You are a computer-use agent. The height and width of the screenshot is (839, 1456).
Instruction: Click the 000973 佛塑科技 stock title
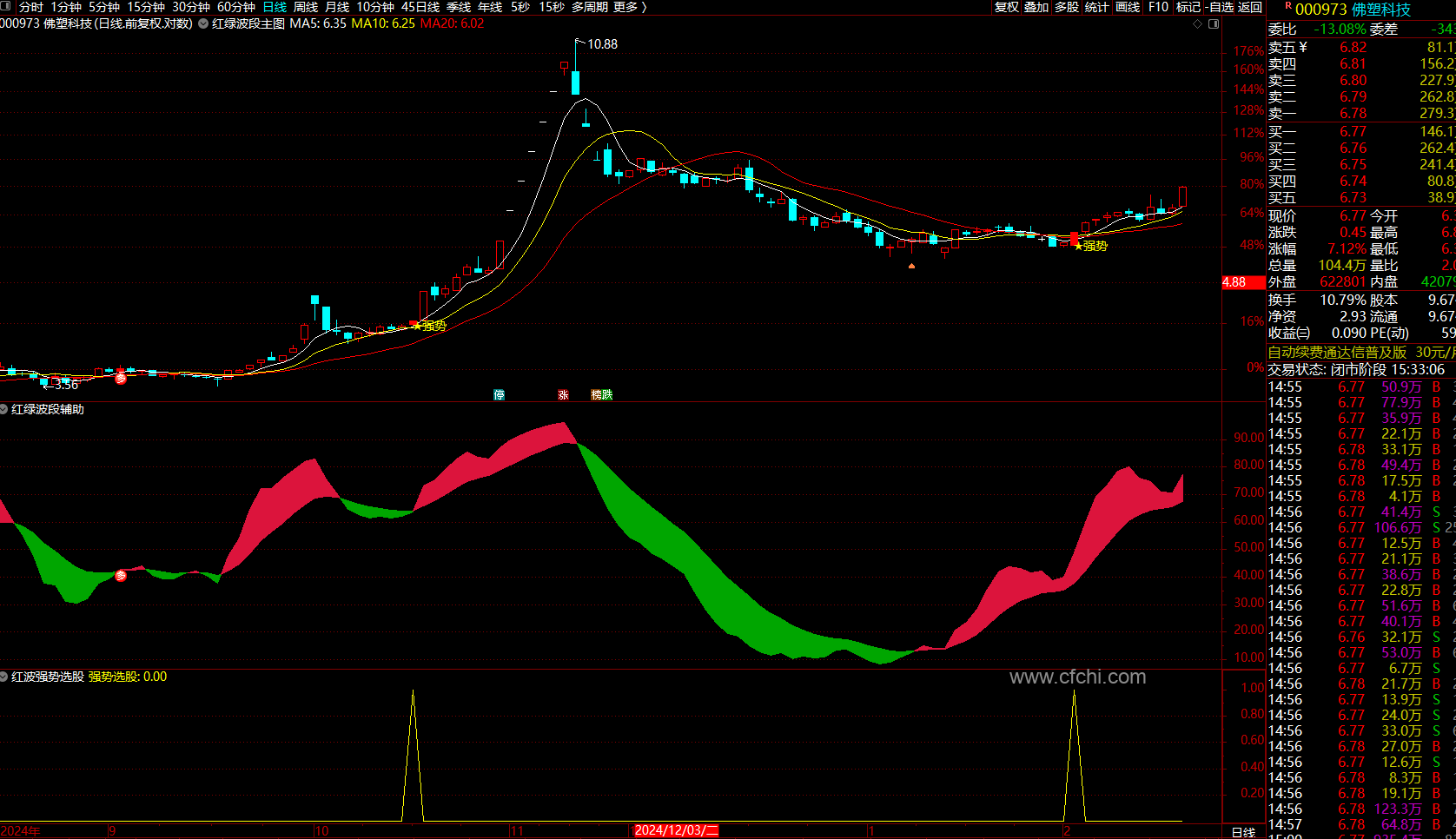tap(1353, 10)
